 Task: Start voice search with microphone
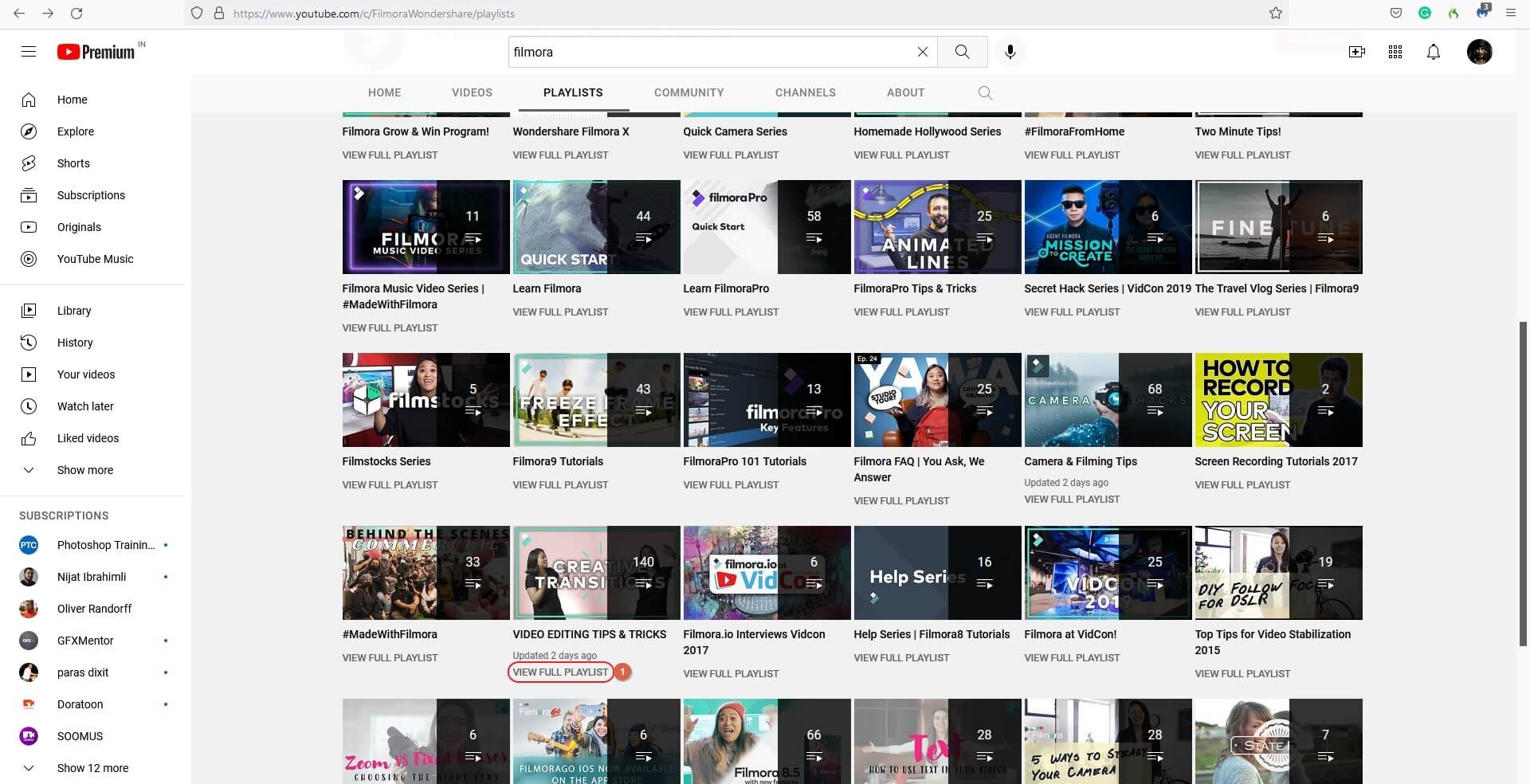1010,52
